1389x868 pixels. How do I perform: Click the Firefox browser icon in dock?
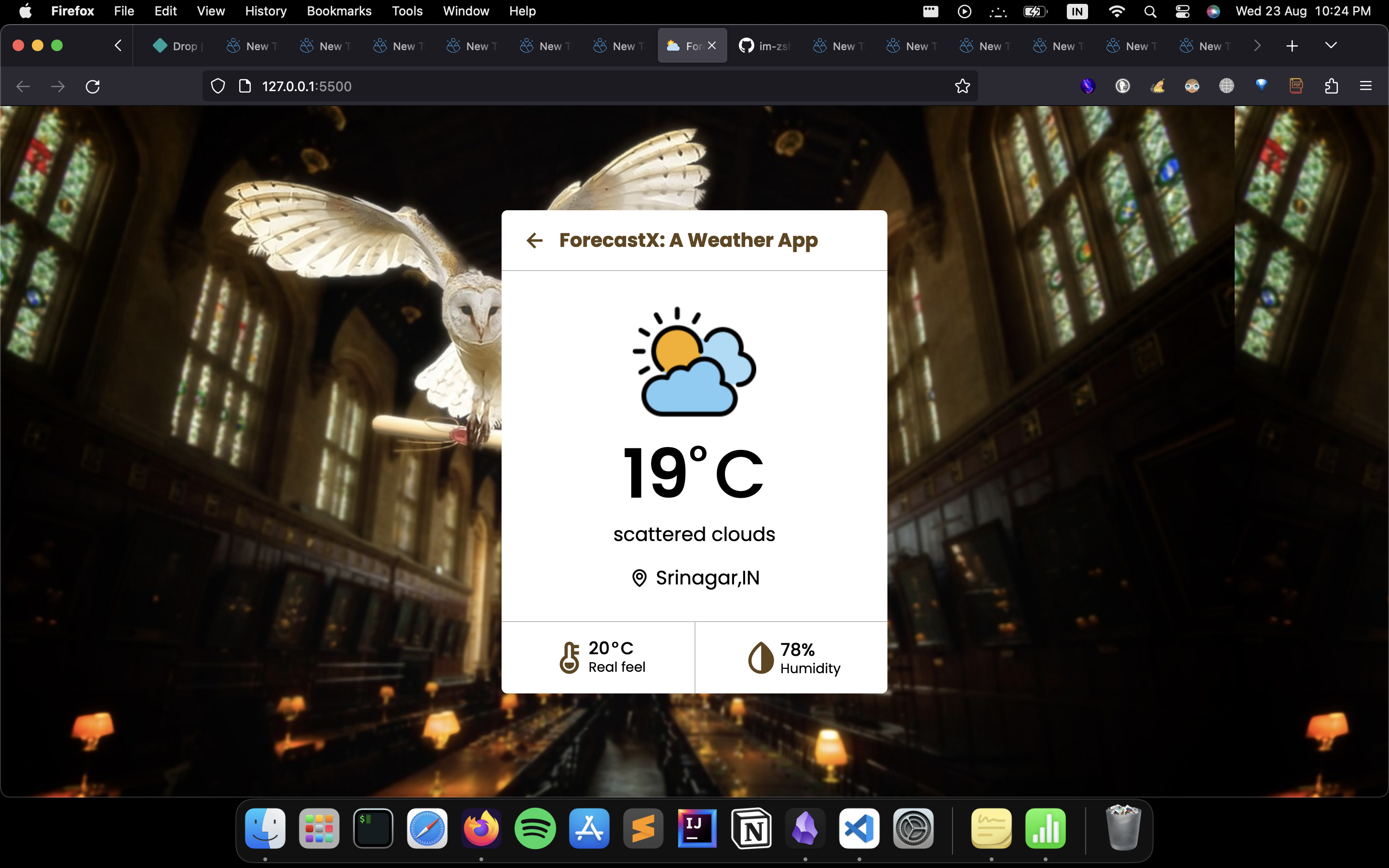(480, 828)
